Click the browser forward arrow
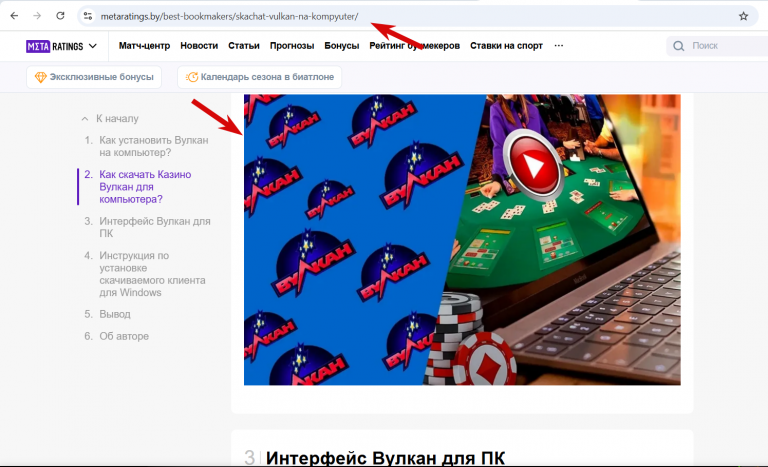This screenshot has width=768, height=467. (x=37, y=16)
